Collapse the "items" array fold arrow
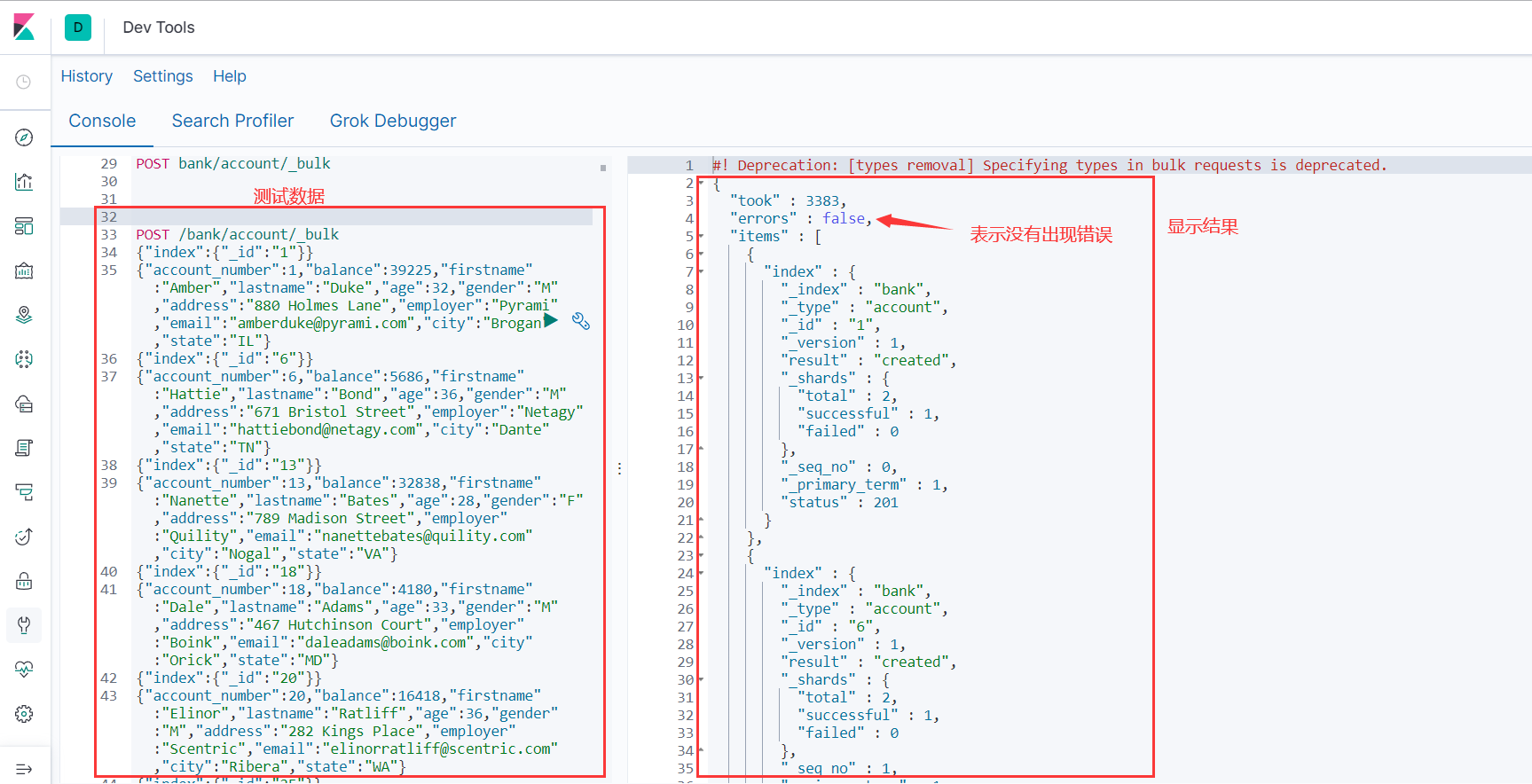Screen dimensions: 1532x784 click(701, 236)
